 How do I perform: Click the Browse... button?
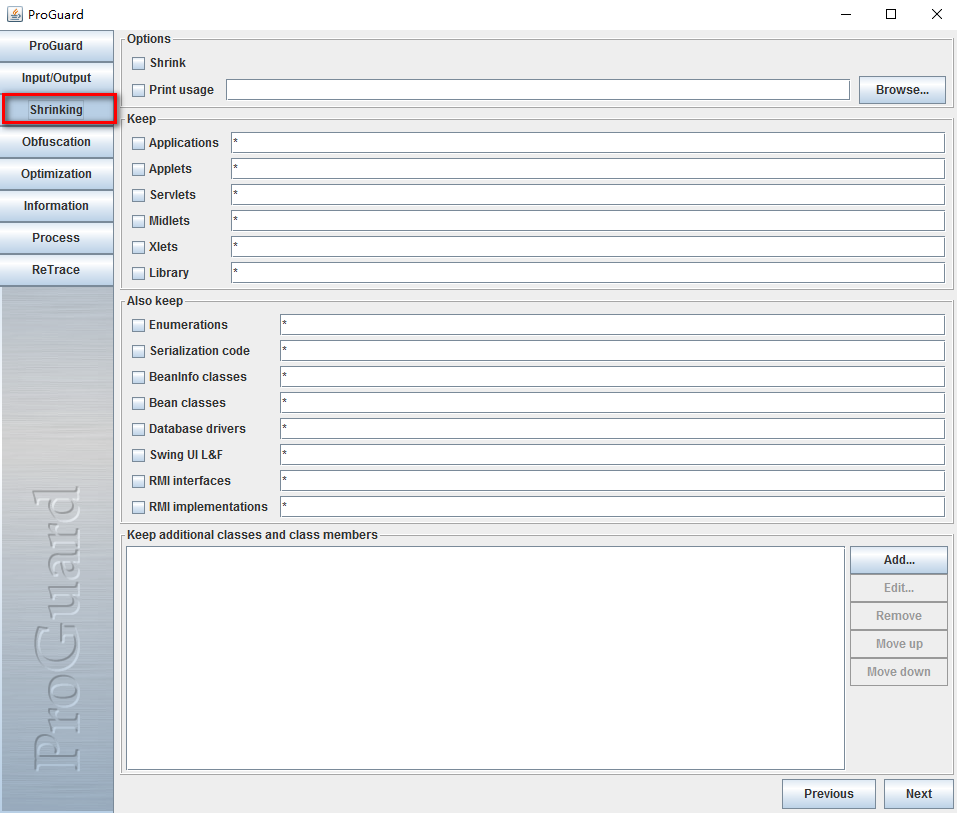[902, 90]
